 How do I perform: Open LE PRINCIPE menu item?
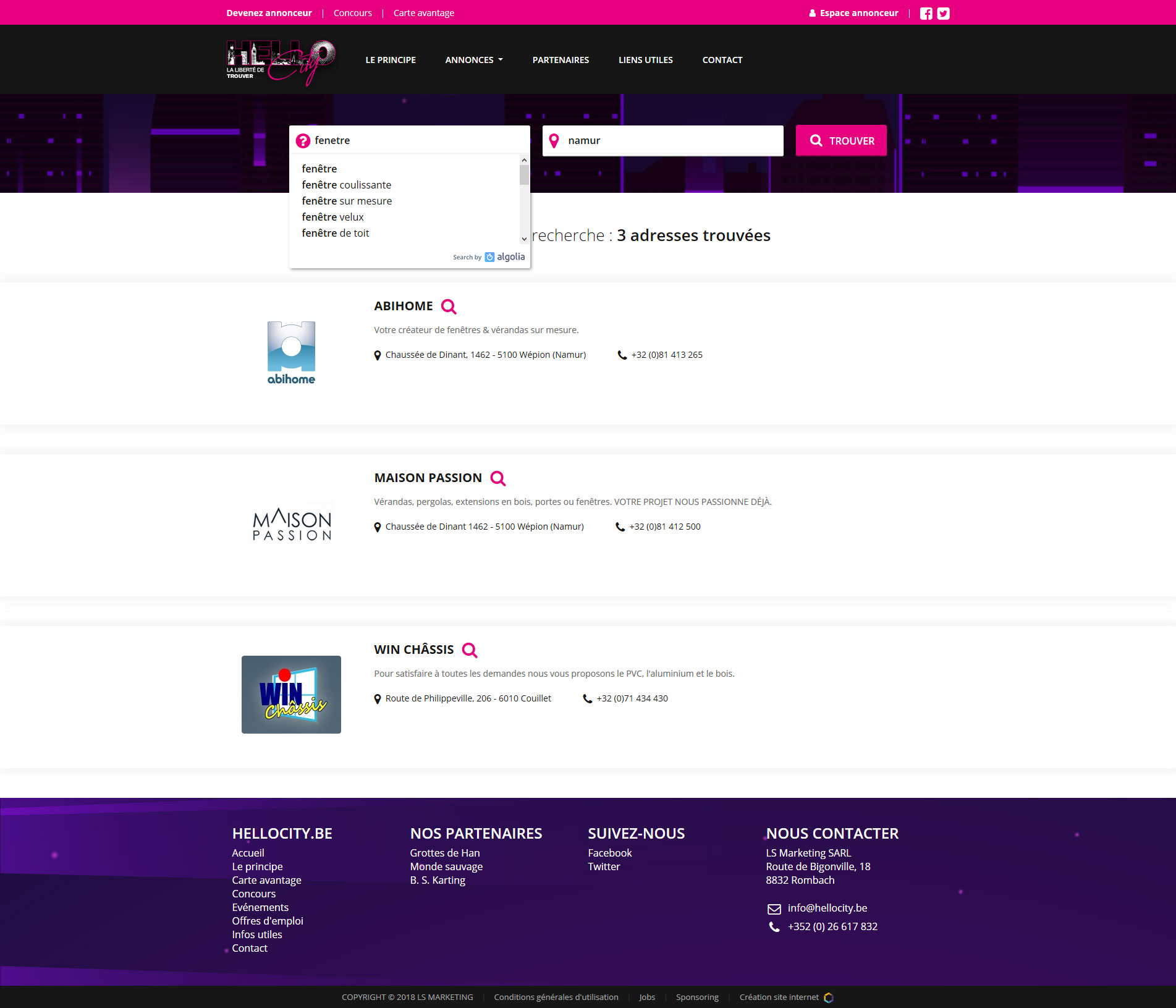[x=391, y=60]
